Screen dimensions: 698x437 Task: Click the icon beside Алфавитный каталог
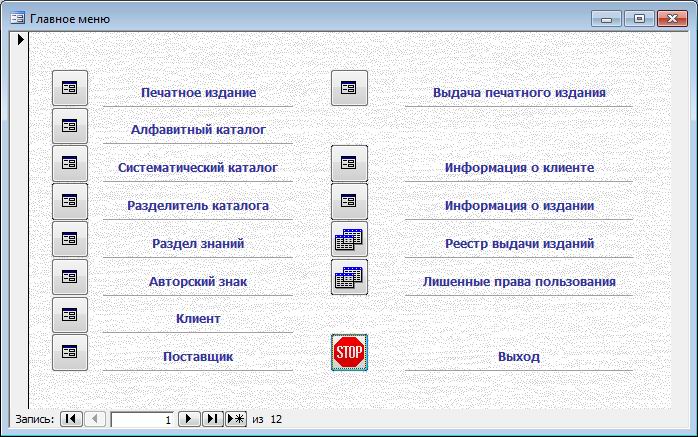[69, 126]
